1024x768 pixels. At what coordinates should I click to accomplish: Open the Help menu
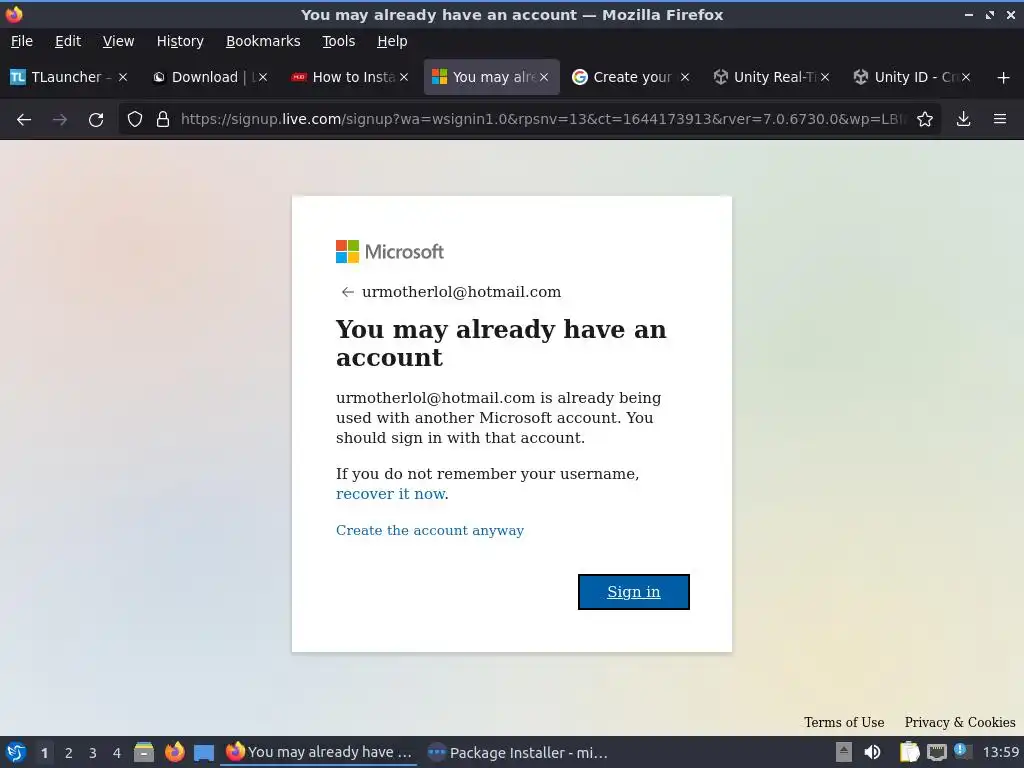click(392, 41)
